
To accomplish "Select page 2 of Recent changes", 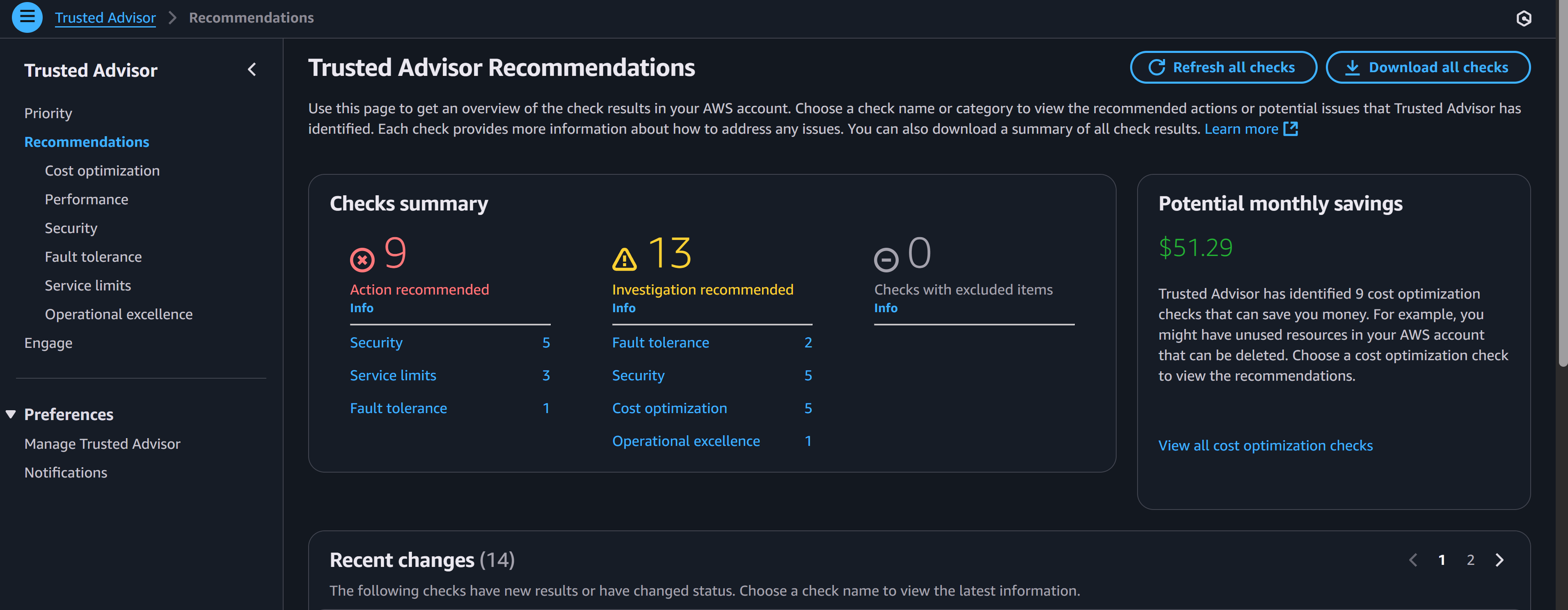I will click(x=1471, y=560).
